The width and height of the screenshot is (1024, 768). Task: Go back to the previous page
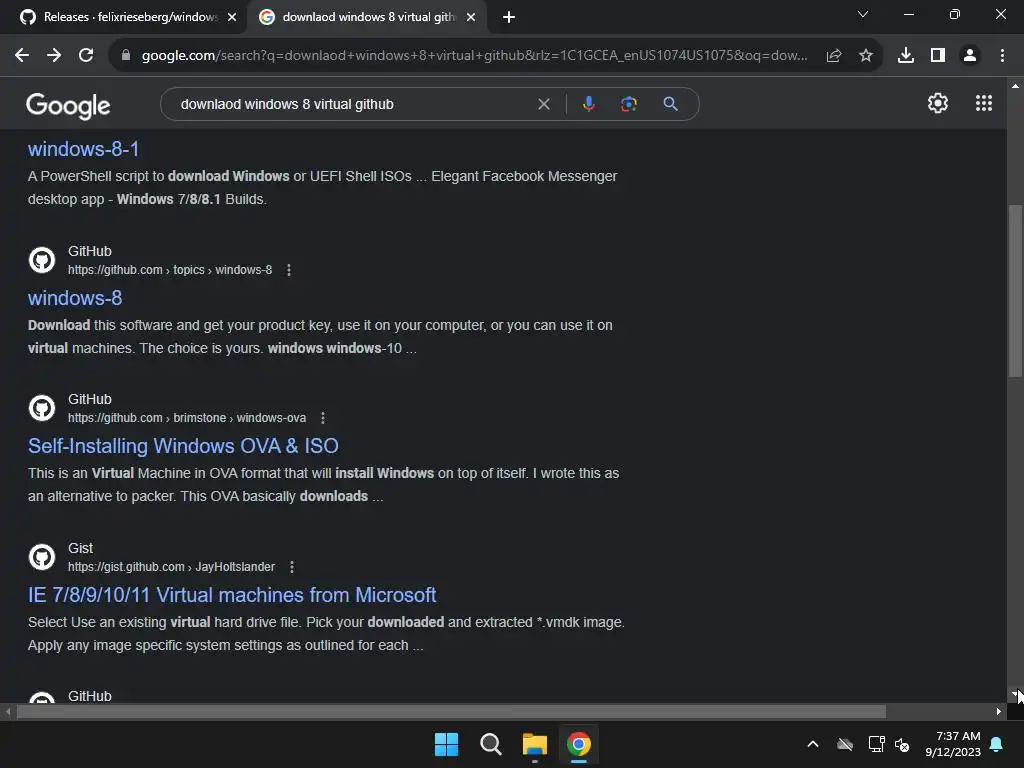point(22,56)
